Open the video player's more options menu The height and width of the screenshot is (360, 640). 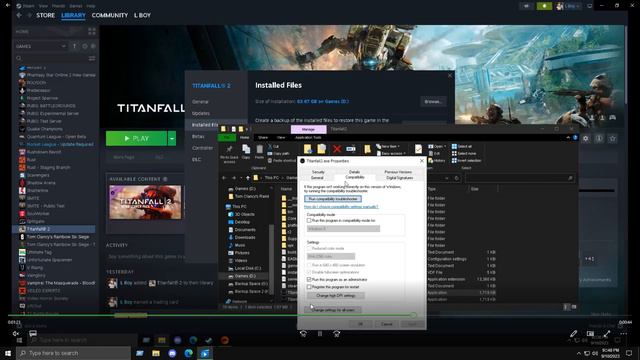point(624,334)
